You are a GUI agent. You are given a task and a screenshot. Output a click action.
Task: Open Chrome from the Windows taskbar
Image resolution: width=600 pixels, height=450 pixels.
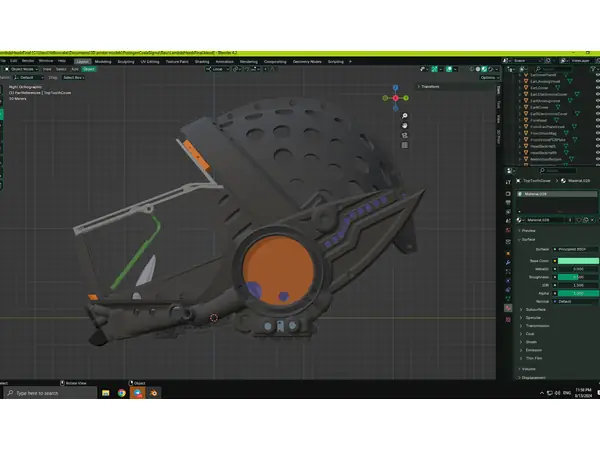122,393
